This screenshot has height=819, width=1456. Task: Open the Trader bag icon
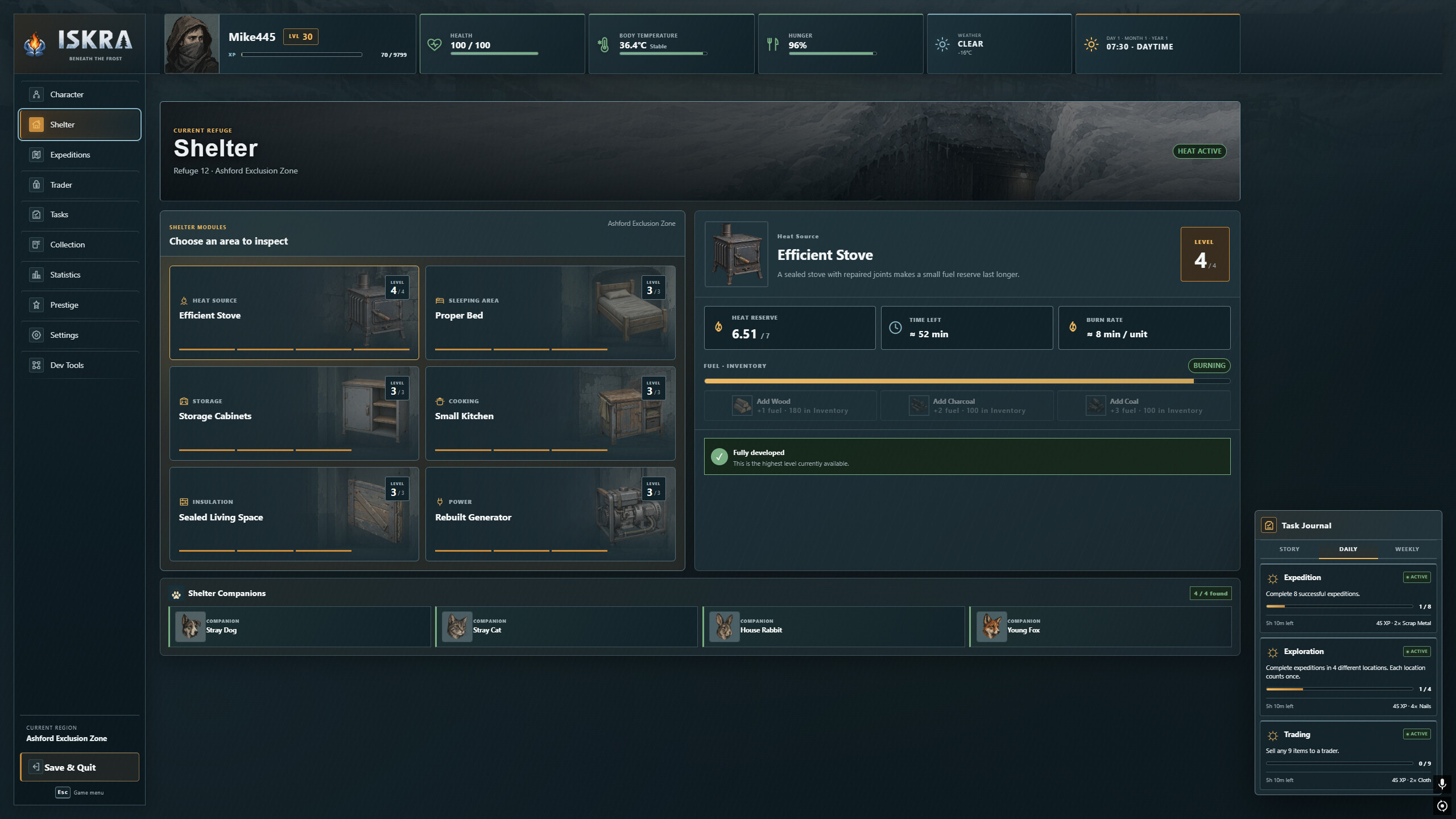click(36, 185)
